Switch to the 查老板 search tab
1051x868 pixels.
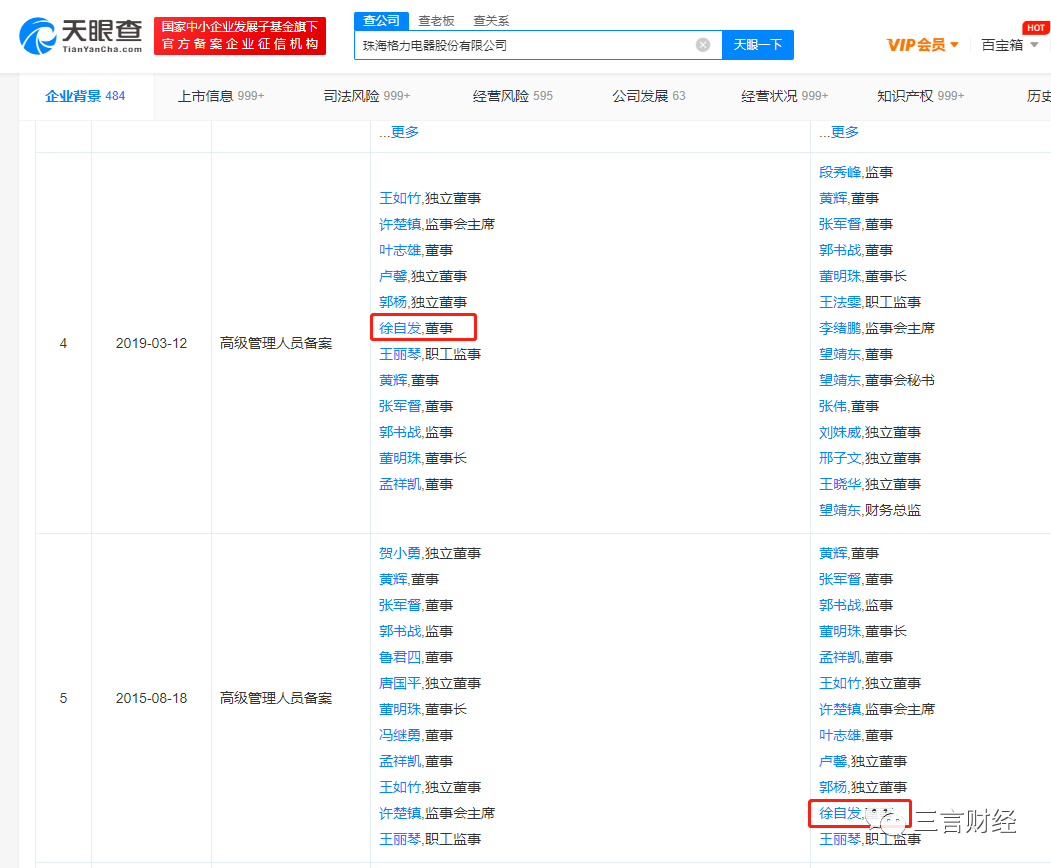pyautogui.click(x=436, y=21)
